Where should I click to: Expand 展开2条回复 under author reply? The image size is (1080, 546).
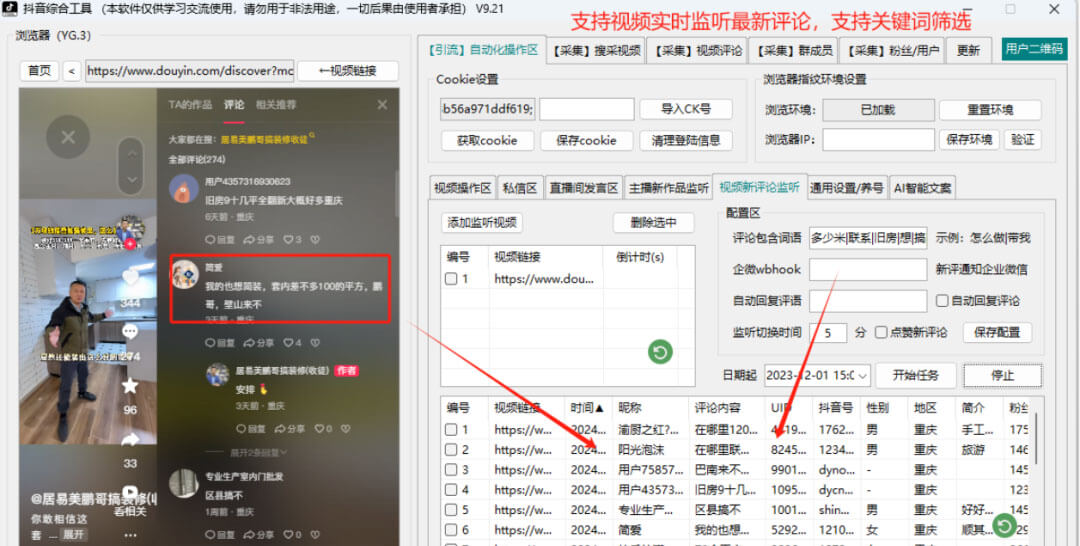tap(258, 452)
